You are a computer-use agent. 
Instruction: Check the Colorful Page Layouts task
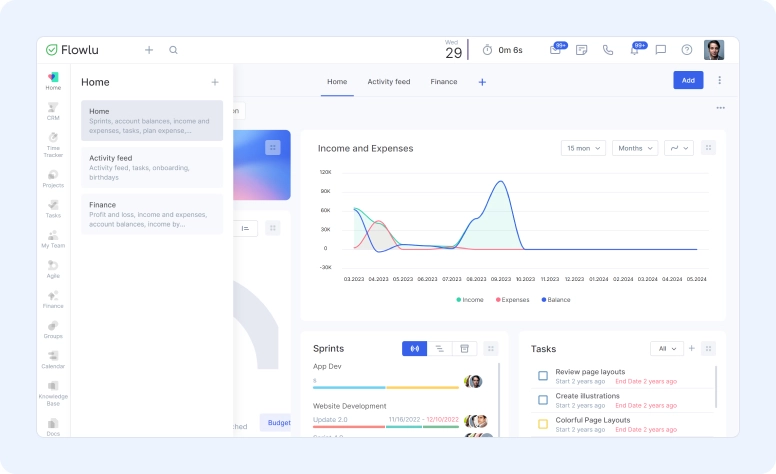click(543, 424)
